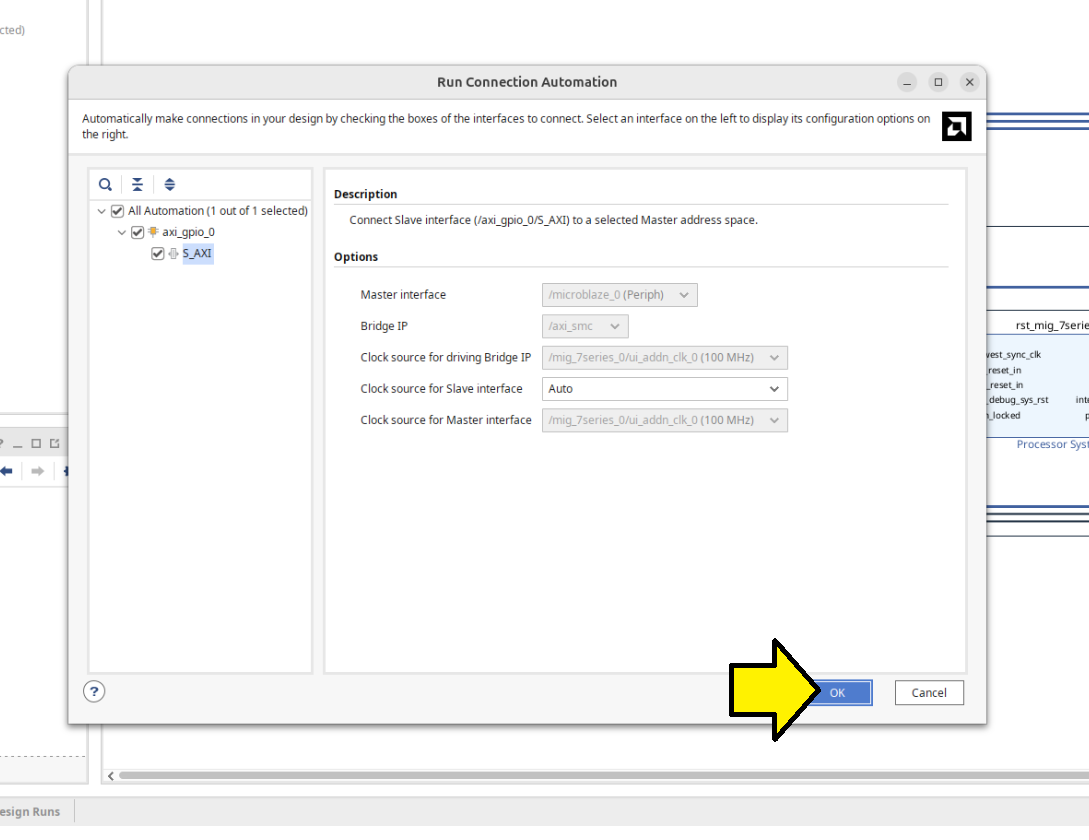Toggle the axi_gpio_0 checkbox
The image size is (1089, 840).
click(x=138, y=232)
